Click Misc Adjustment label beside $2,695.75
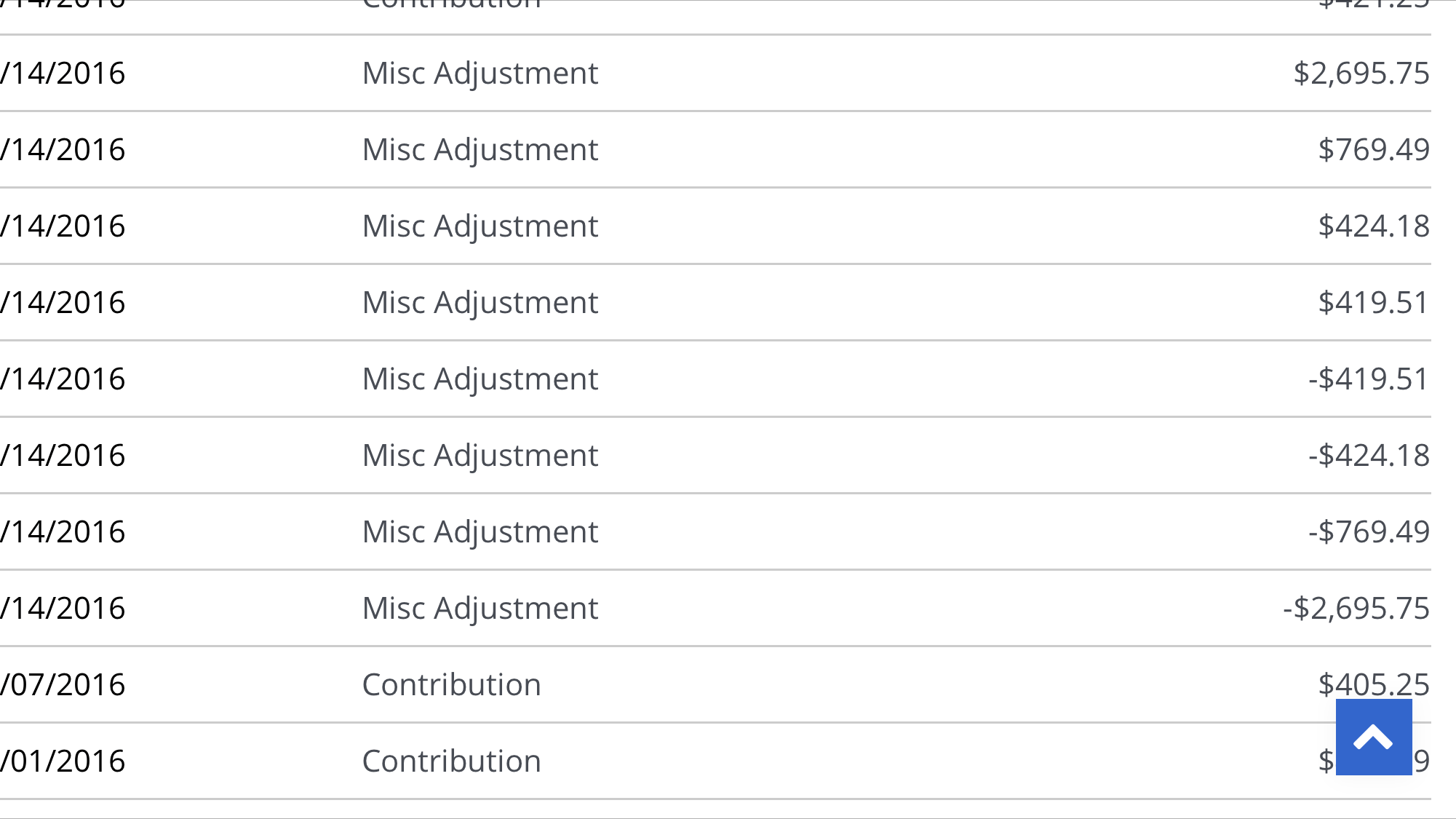This screenshot has width=1456, height=819. pos(480,73)
